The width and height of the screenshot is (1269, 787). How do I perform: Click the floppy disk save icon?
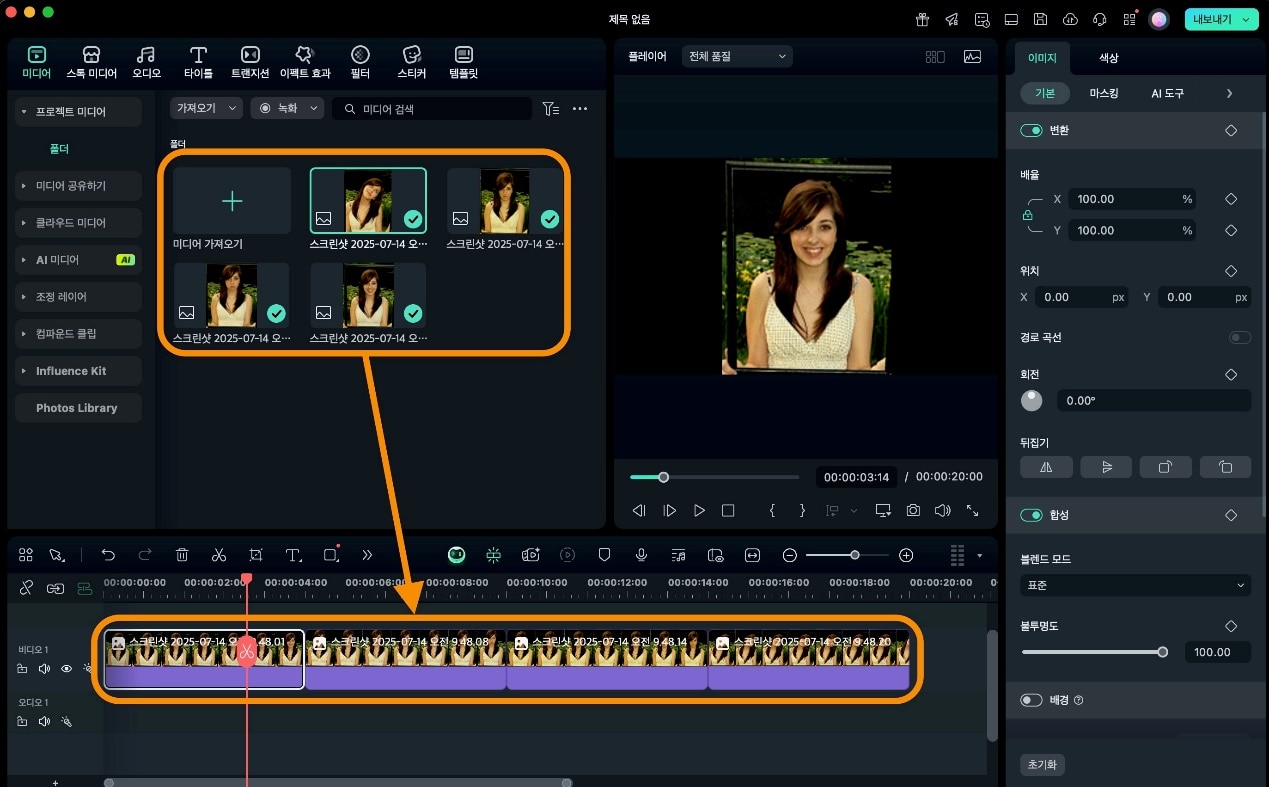click(1041, 19)
